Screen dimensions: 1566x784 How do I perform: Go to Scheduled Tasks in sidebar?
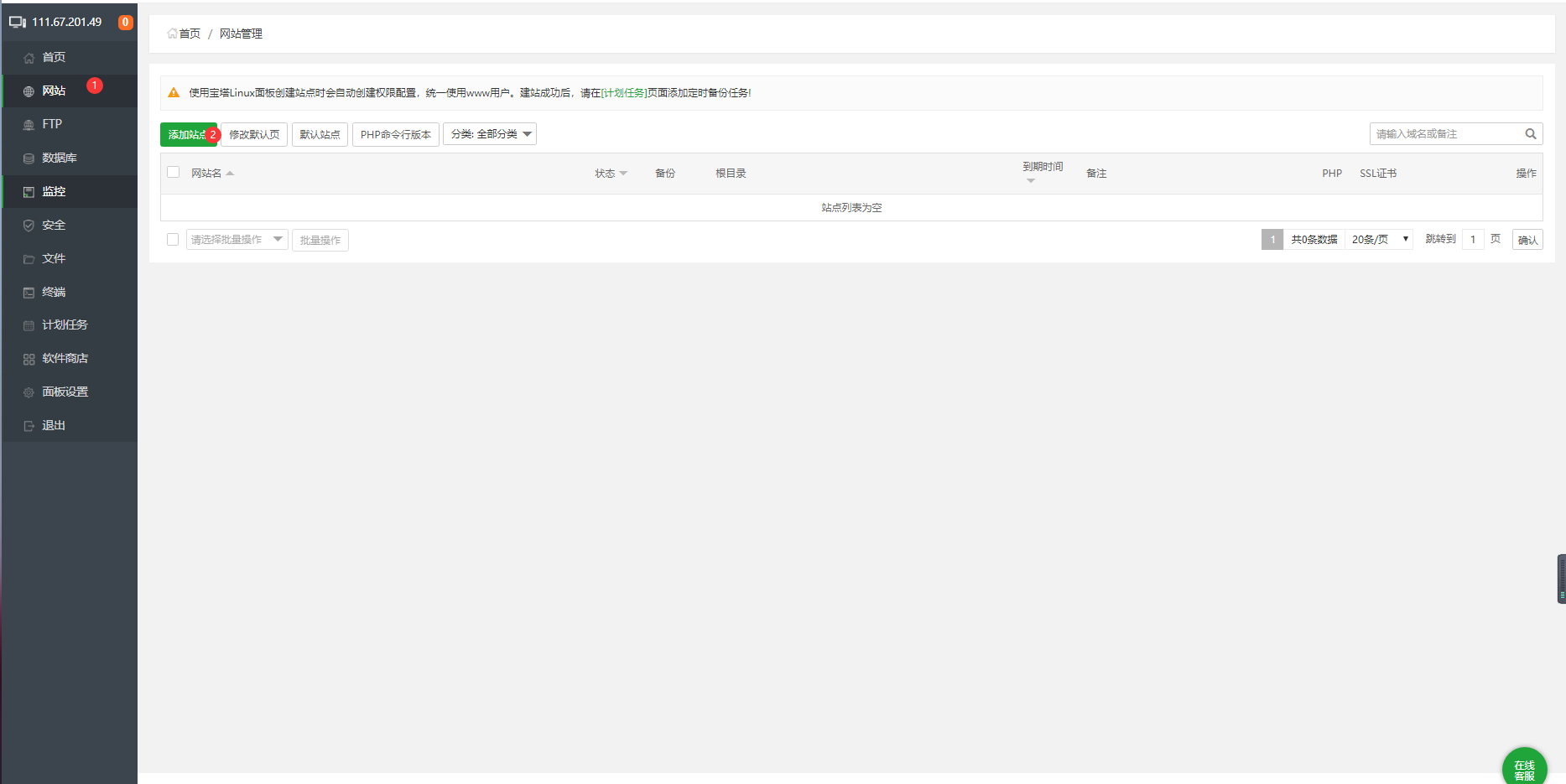65,325
